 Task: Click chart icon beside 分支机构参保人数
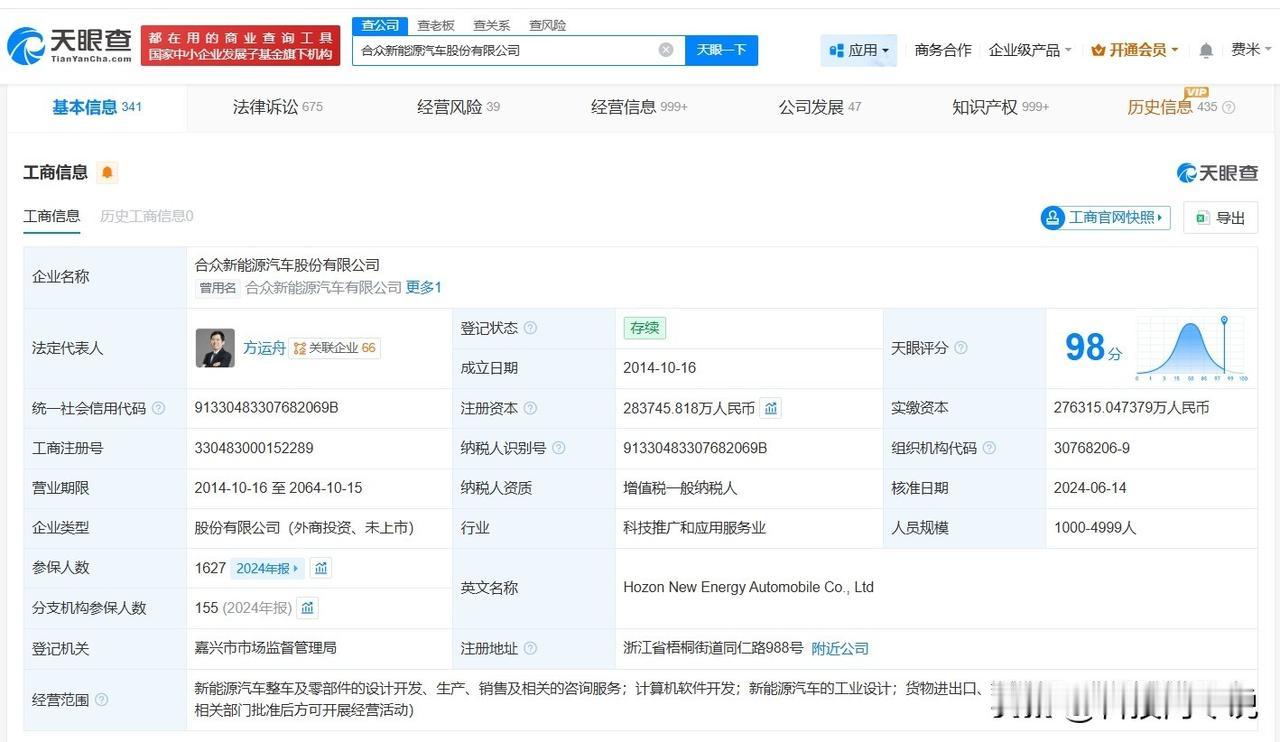click(308, 608)
